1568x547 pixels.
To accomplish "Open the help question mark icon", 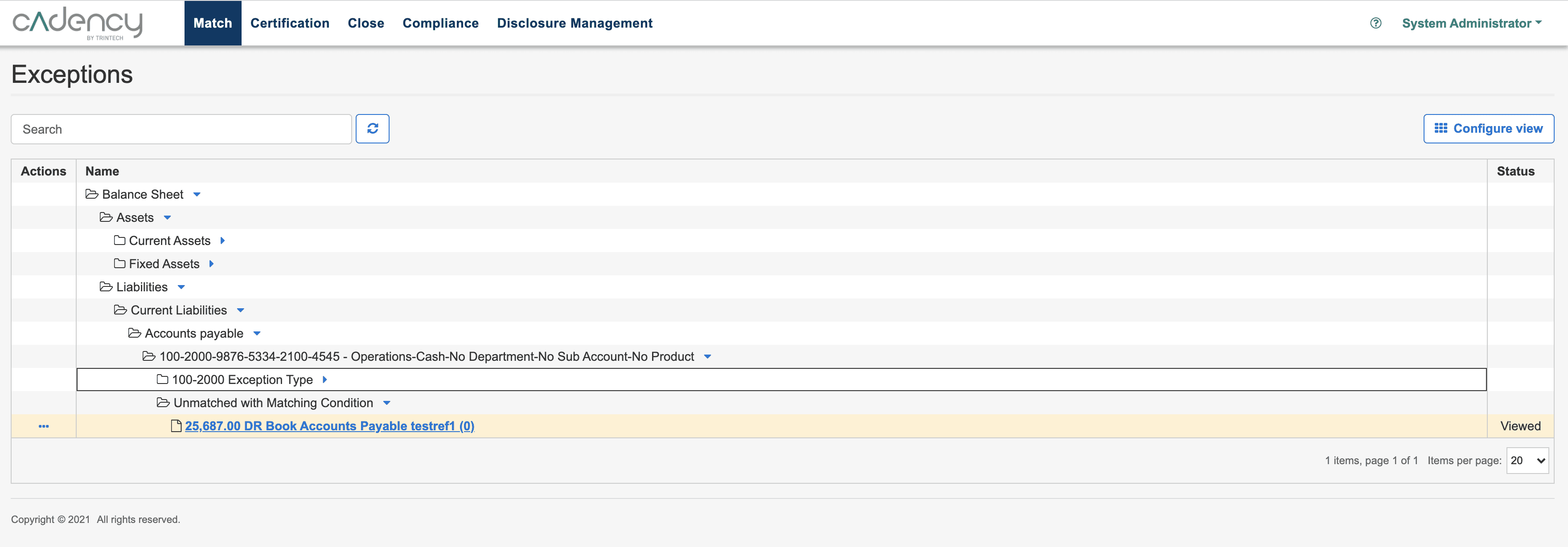I will 1375,23.
